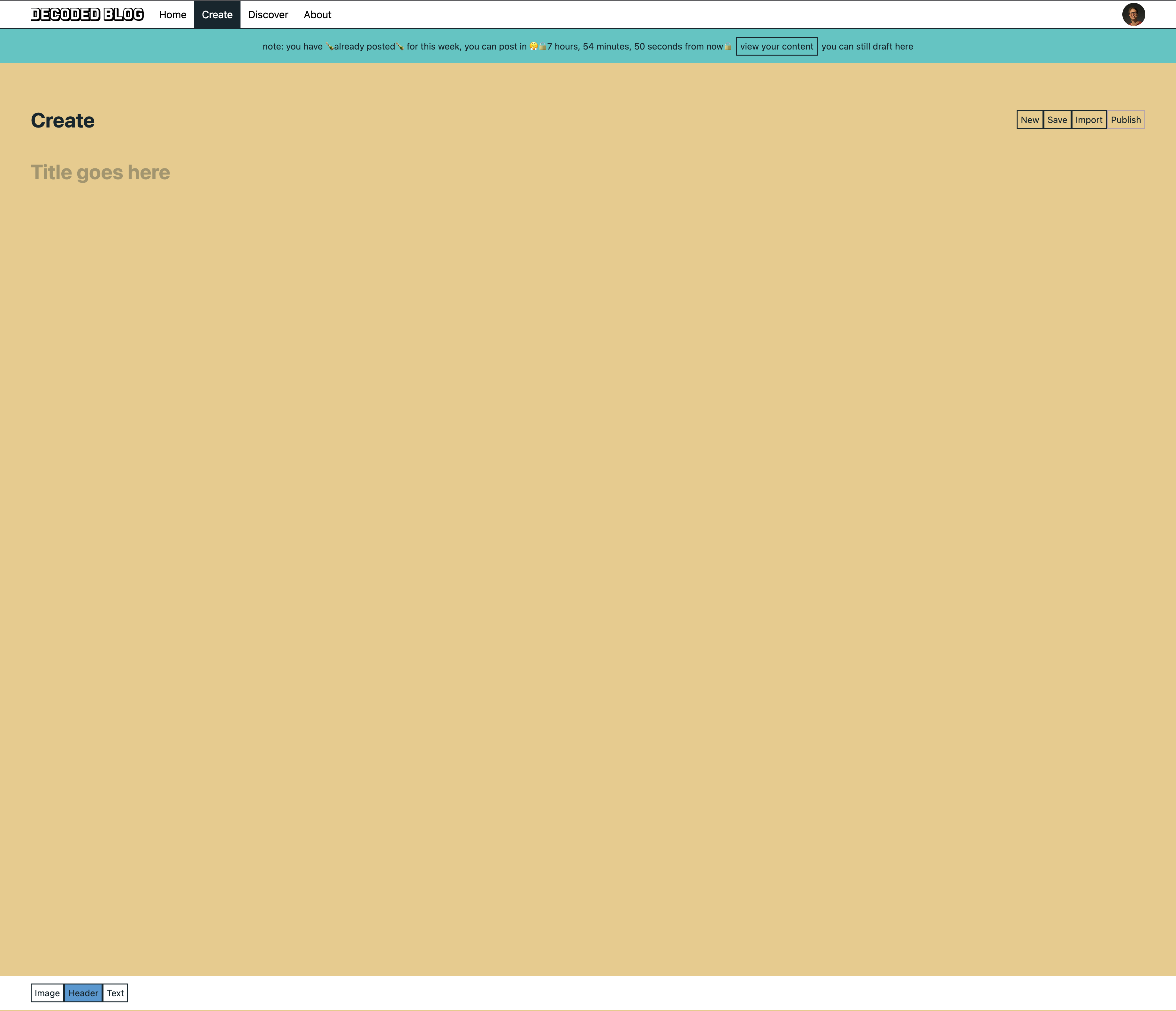Open the About page
Image resolution: width=1176 pixels, height=1011 pixels.
coord(317,14)
